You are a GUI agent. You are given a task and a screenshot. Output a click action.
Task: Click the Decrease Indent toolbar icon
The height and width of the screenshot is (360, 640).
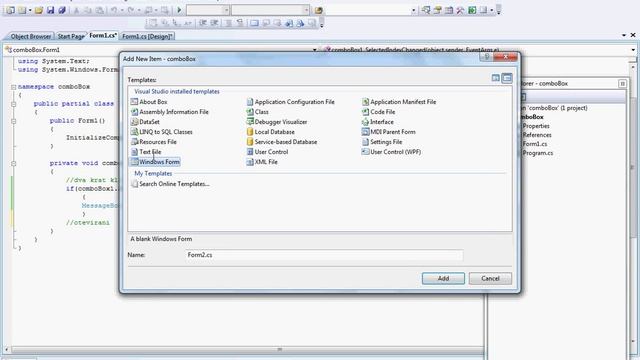point(202,23)
